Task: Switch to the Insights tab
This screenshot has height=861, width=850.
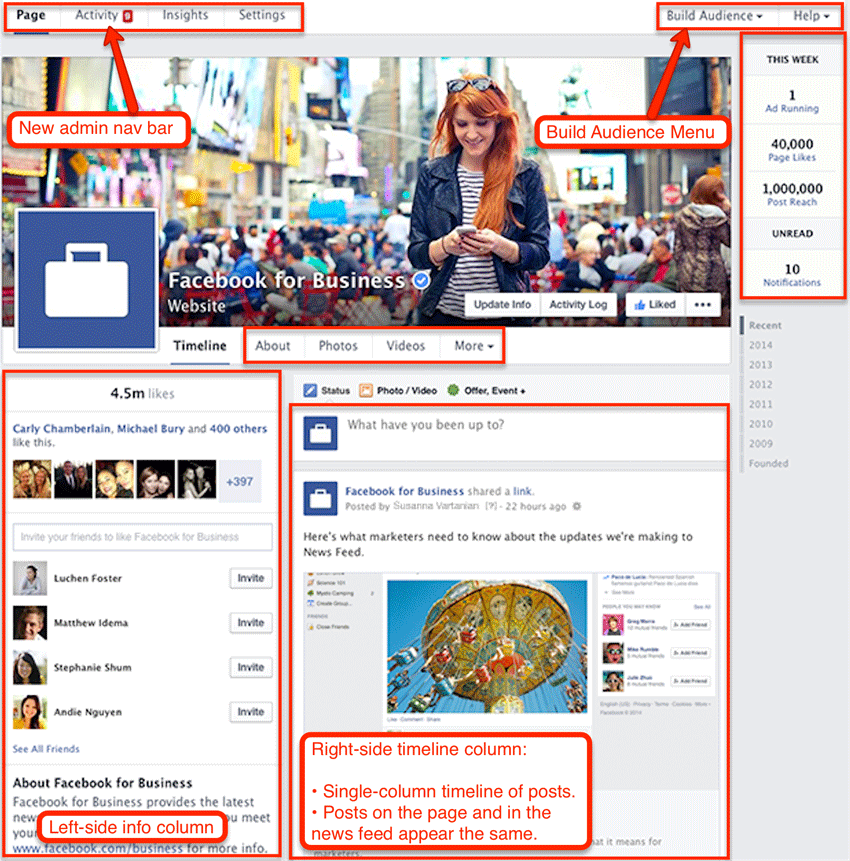Action: click(x=185, y=15)
